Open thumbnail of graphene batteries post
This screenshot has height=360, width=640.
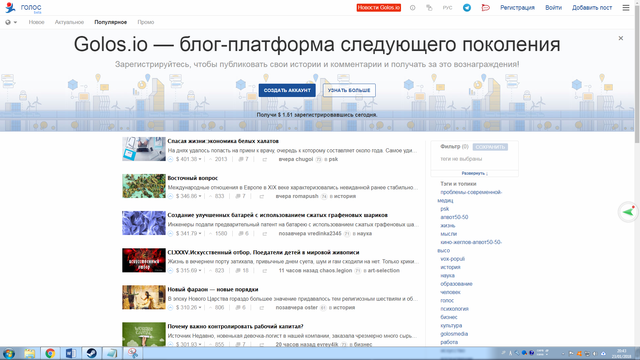click(x=144, y=223)
